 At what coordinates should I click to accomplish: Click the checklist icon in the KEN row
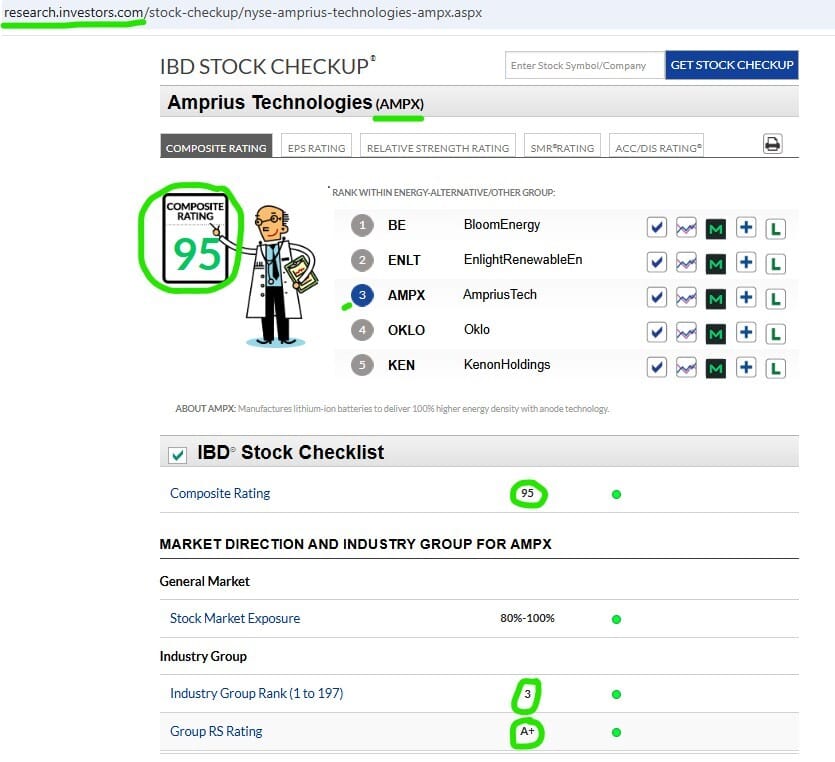pyautogui.click(x=657, y=367)
